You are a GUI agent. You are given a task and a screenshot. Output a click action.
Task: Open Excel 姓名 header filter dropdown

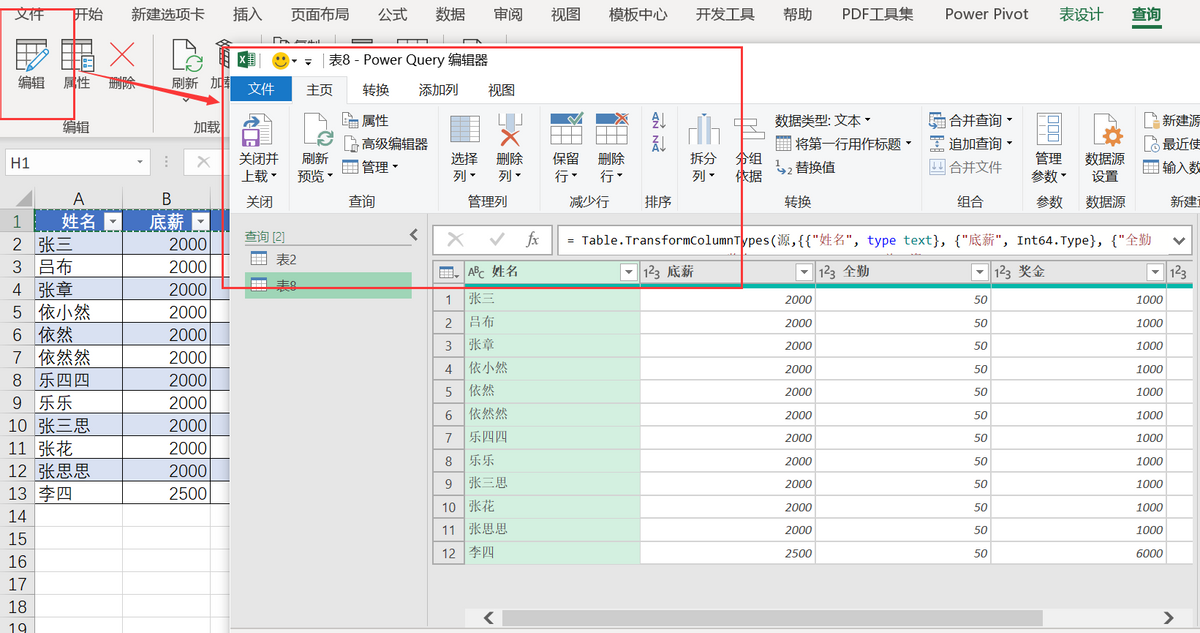[112, 222]
